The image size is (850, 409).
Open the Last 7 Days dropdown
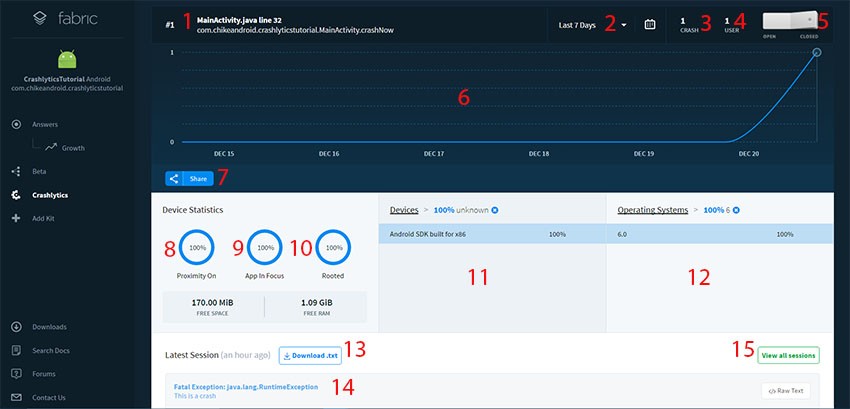(593, 25)
